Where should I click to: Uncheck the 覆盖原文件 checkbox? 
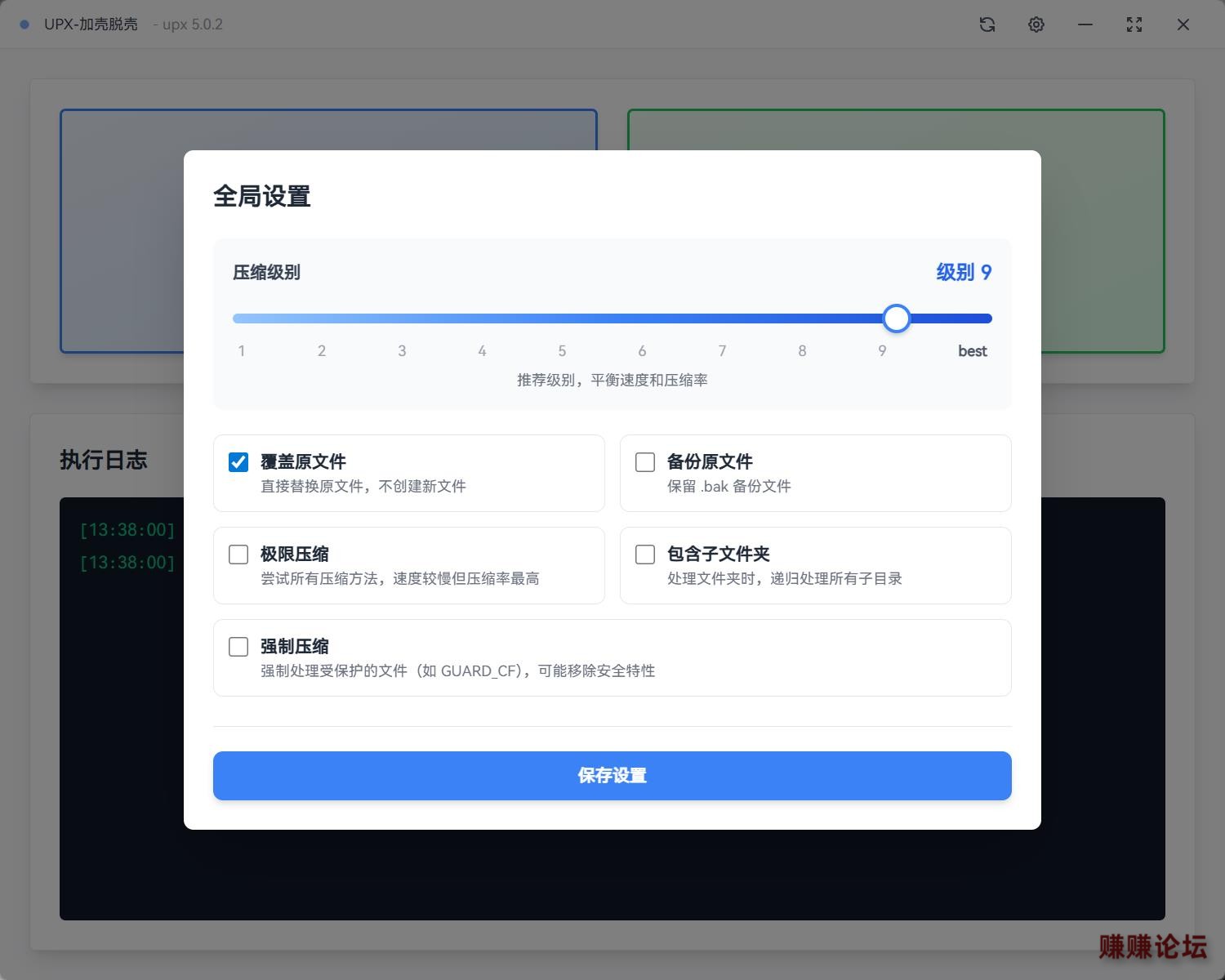pos(238,462)
